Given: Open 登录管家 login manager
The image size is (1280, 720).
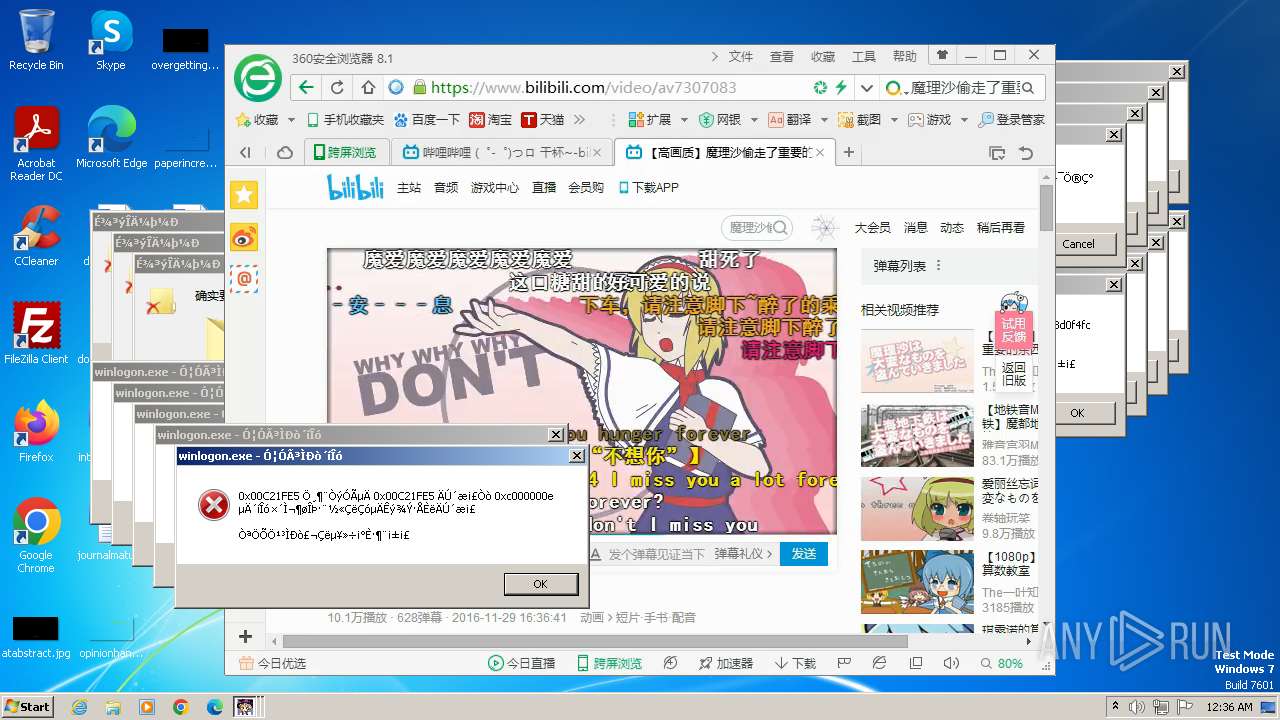Looking at the screenshot, I should pos(1011,119).
